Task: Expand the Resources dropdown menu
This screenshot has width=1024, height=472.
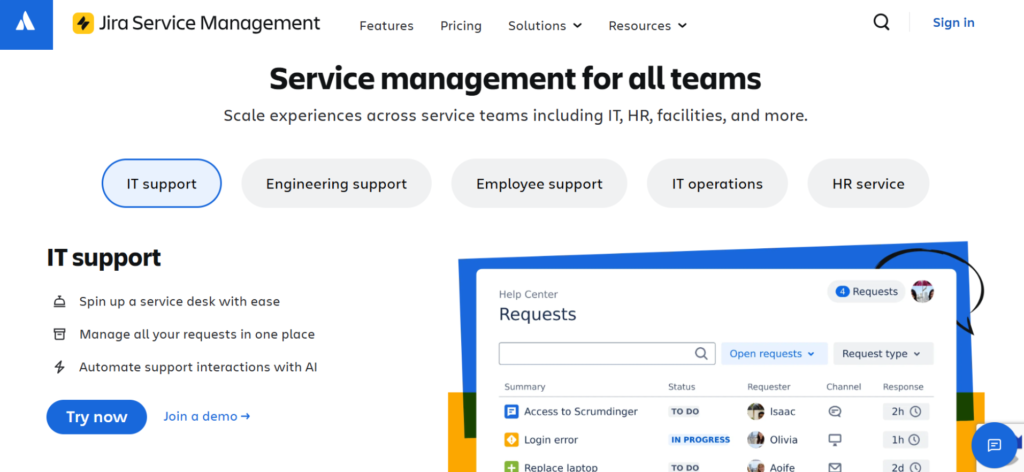Action: click(647, 25)
